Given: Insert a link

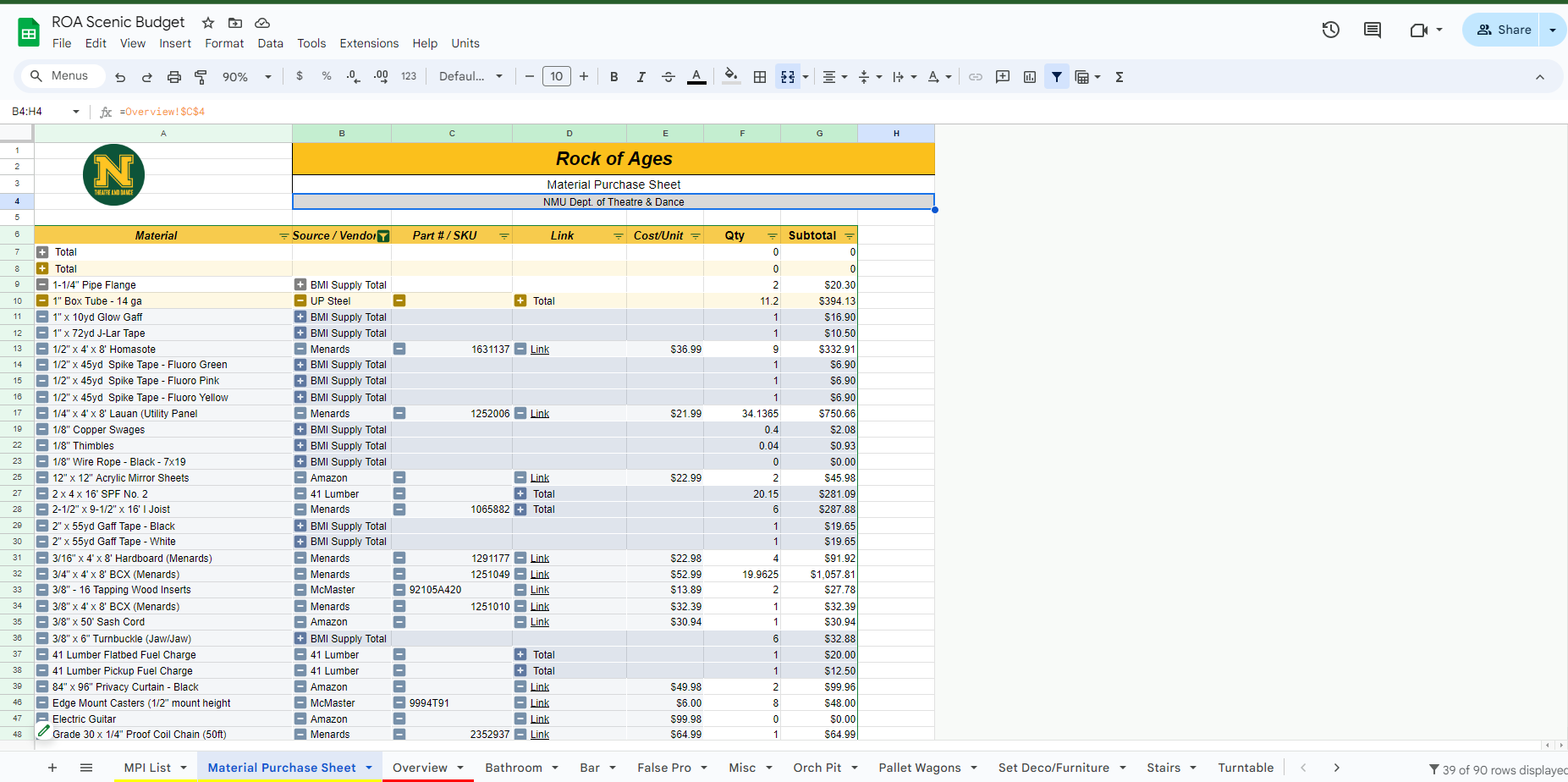Looking at the screenshot, I should (x=976, y=77).
